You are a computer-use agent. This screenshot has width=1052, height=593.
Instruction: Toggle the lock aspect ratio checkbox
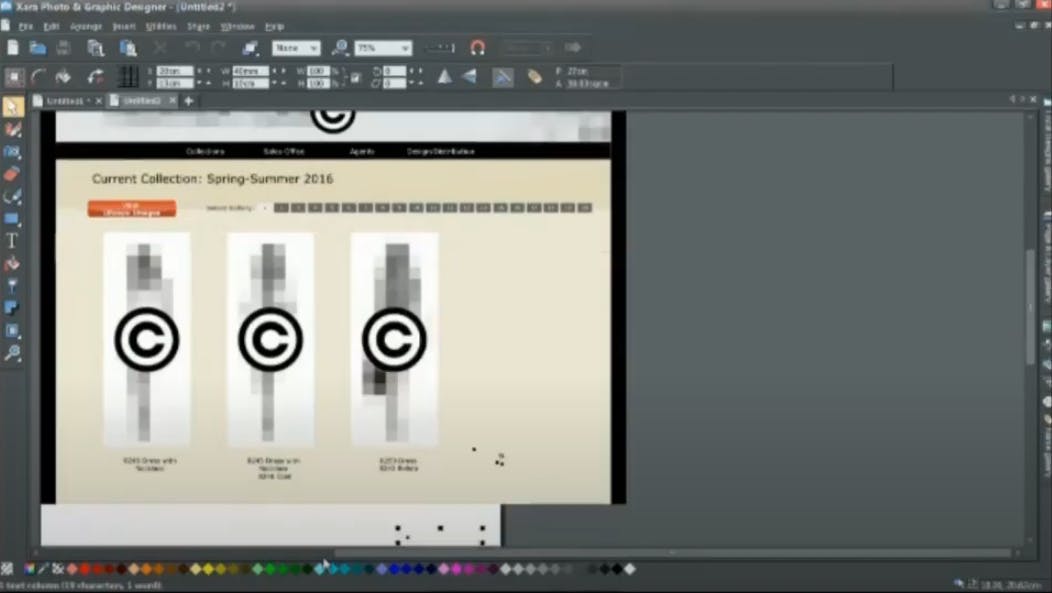coord(355,77)
